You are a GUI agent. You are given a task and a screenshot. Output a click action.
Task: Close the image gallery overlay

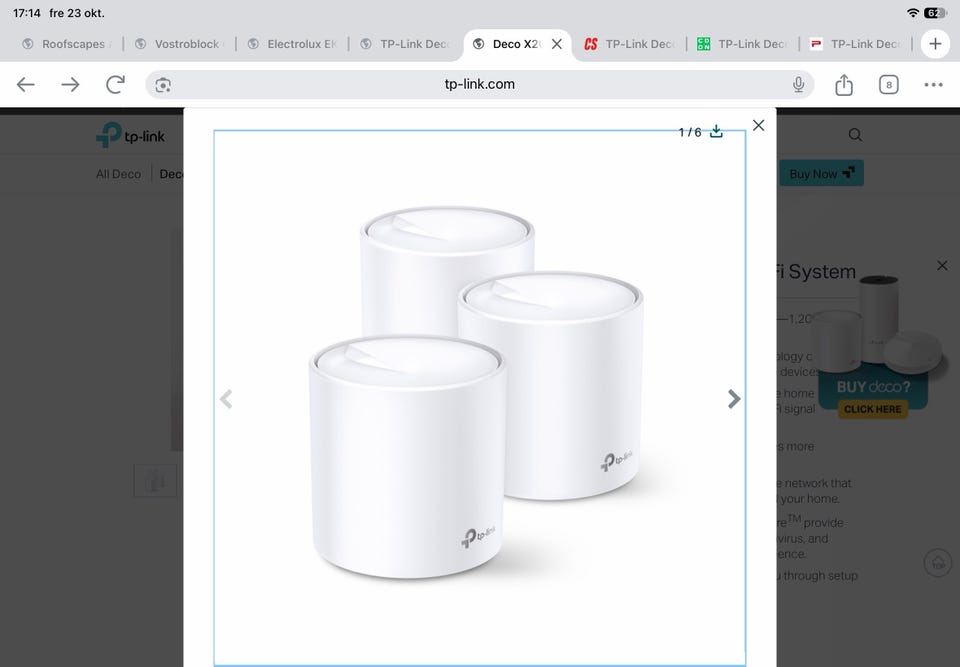759,126
